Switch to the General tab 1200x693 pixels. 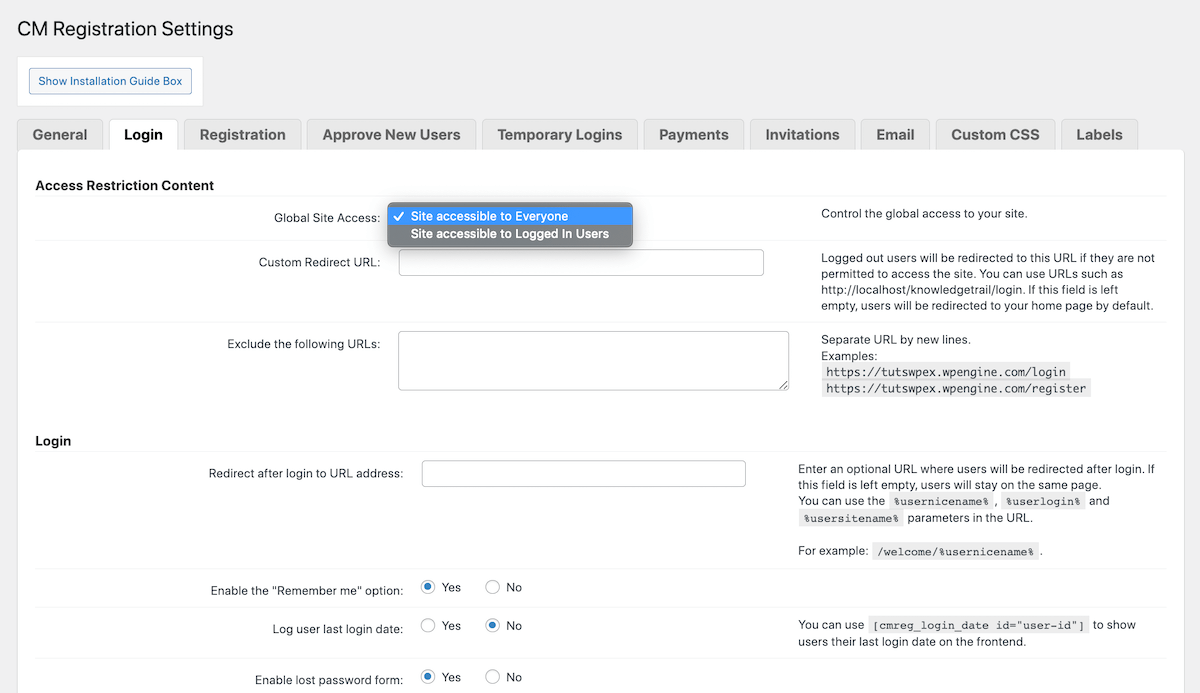pyautogui.click(x=60, y=135)
